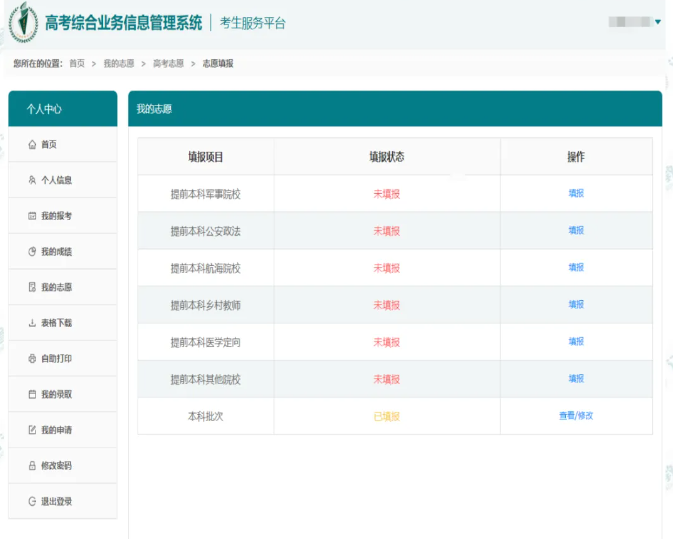Expand the user account dropdown arrow

tap(657, 22)
